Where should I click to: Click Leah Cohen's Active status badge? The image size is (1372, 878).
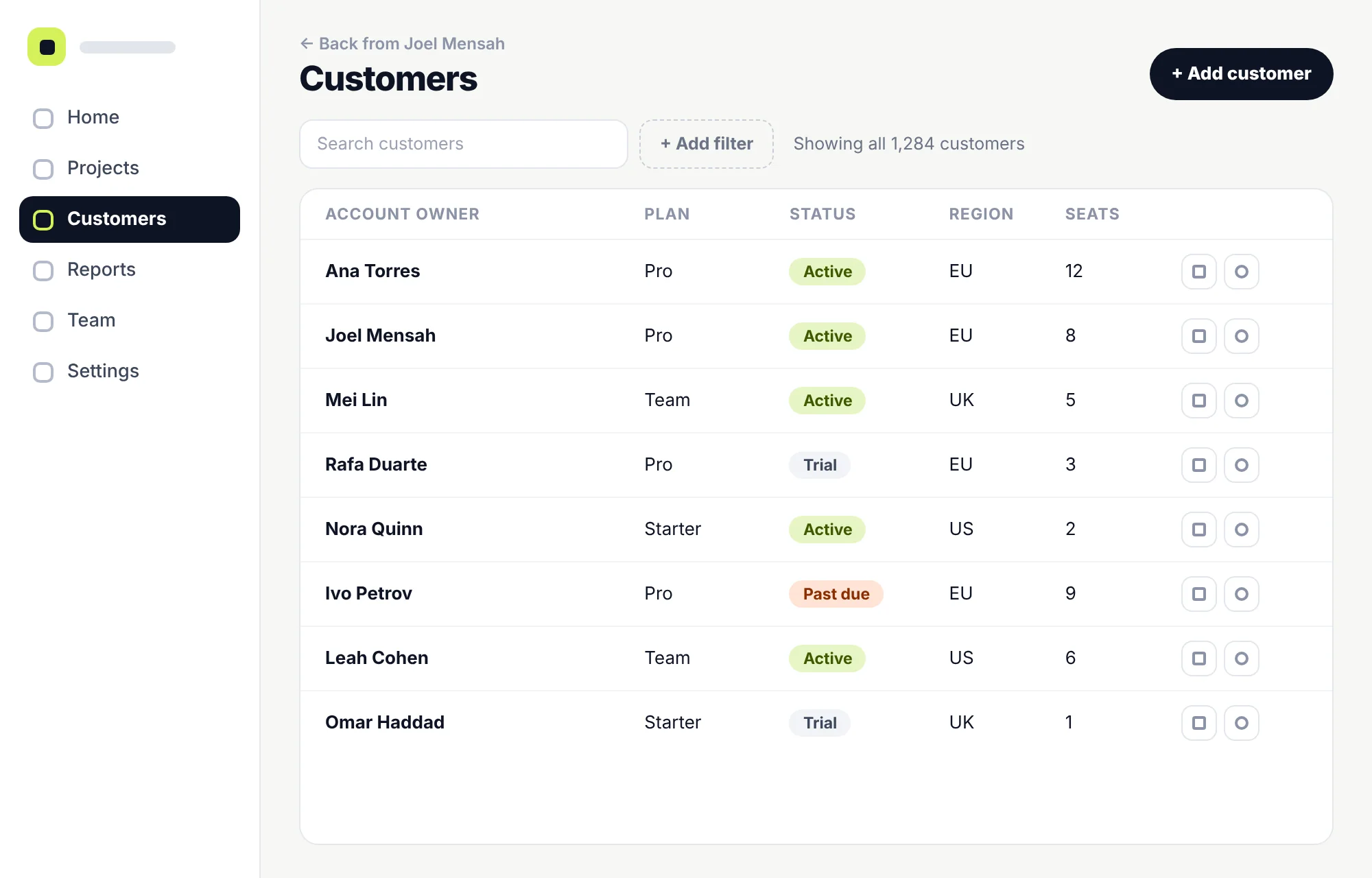coord(827,658)
